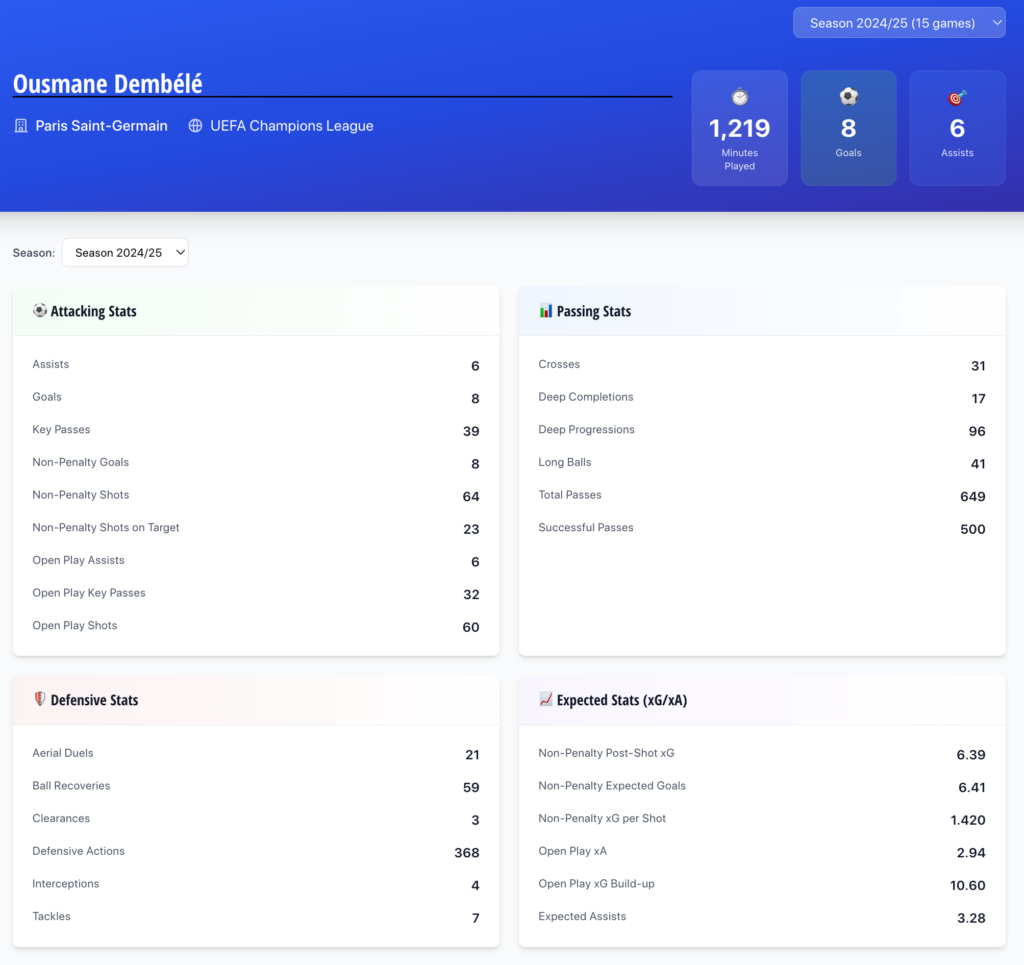
Task: Click the globe icon beside UEFA Champions League
Action: (x=196, y=126)
